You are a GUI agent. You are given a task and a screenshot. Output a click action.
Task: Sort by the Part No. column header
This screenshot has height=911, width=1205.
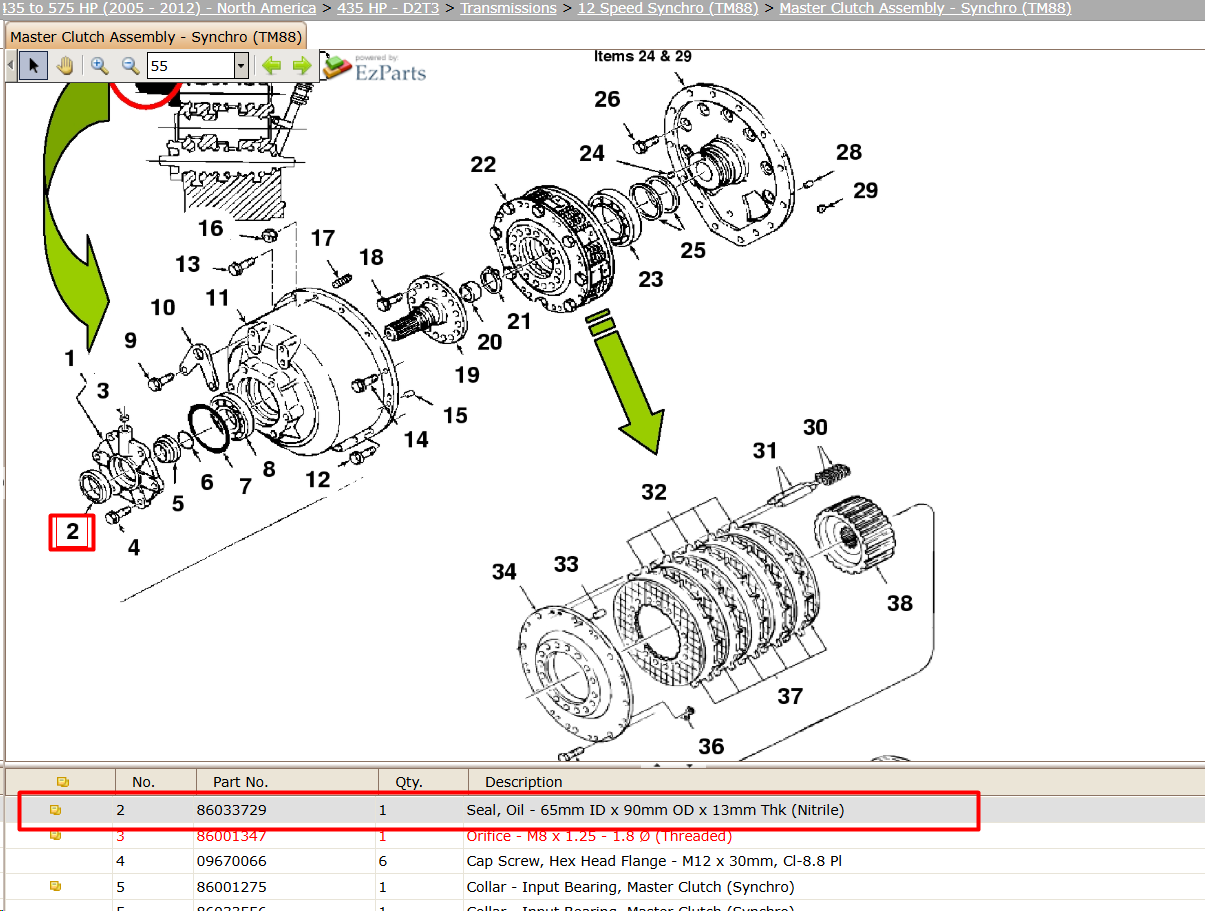point(240,782)
